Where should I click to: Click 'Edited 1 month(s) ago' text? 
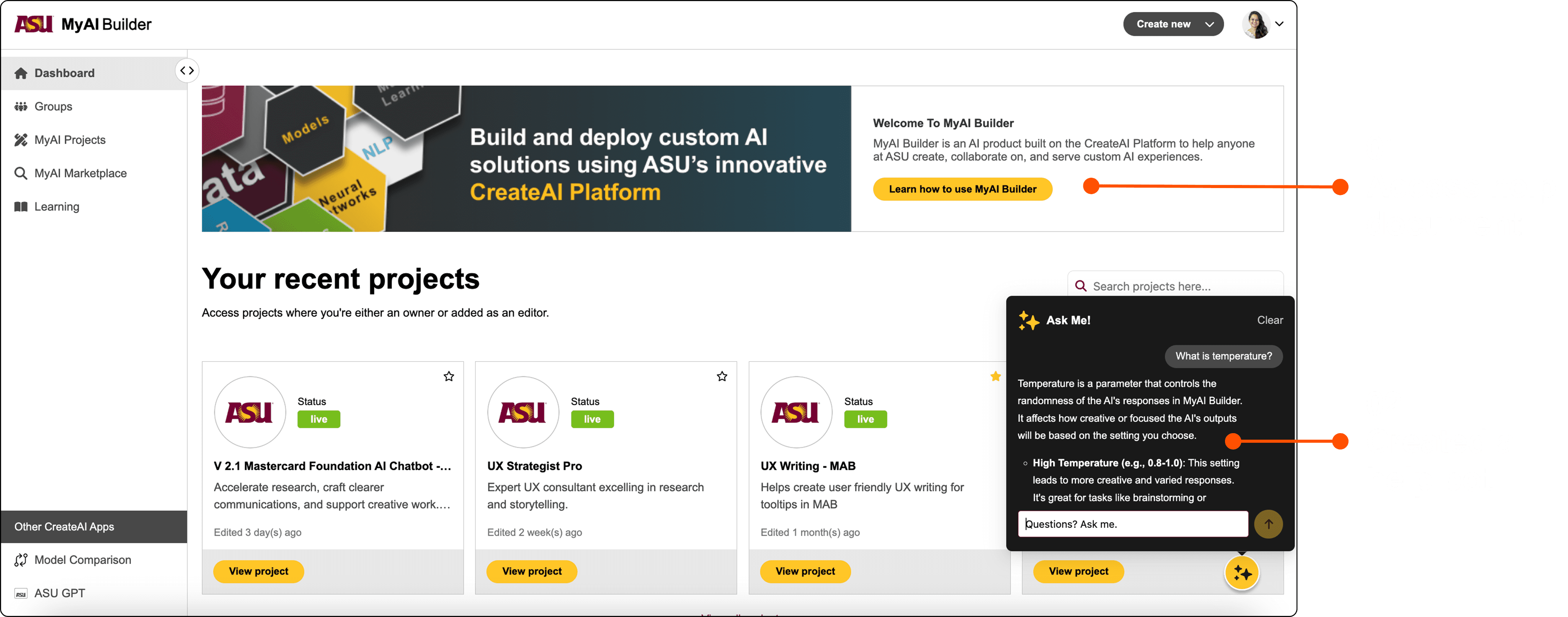click(810, 532)
